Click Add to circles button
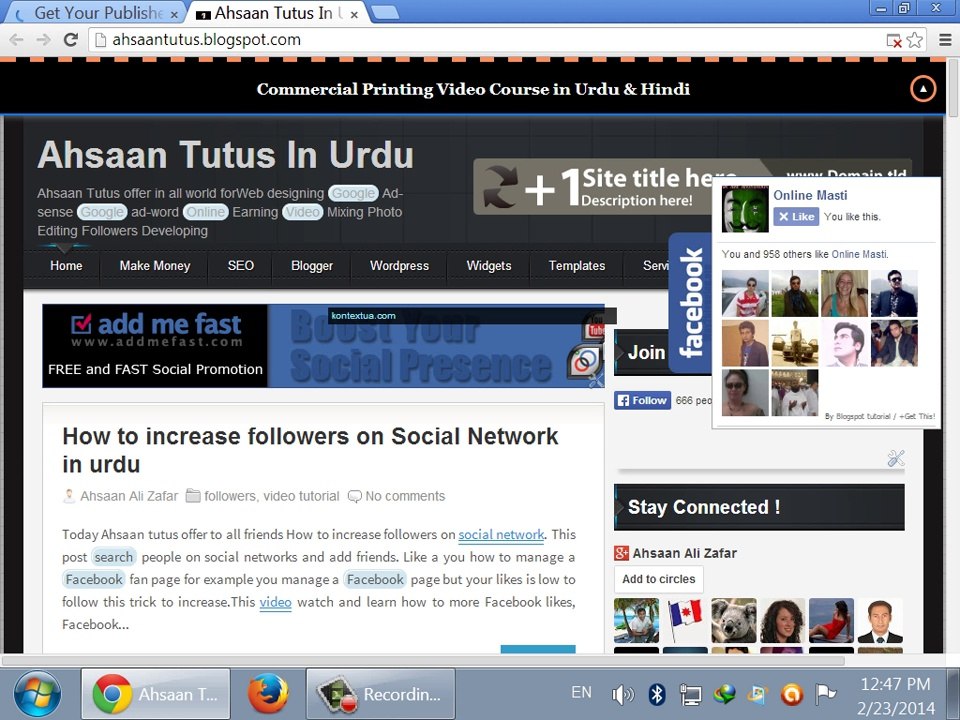The width and height of the screenshot is (960, 720). [x=659, y=579]
